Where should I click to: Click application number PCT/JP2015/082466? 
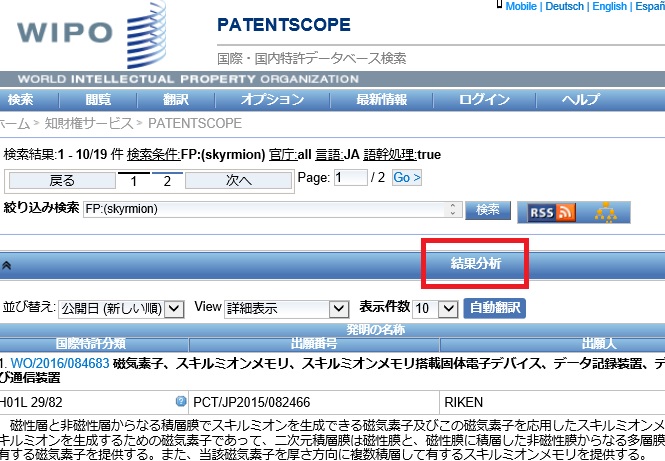[251, 402]
